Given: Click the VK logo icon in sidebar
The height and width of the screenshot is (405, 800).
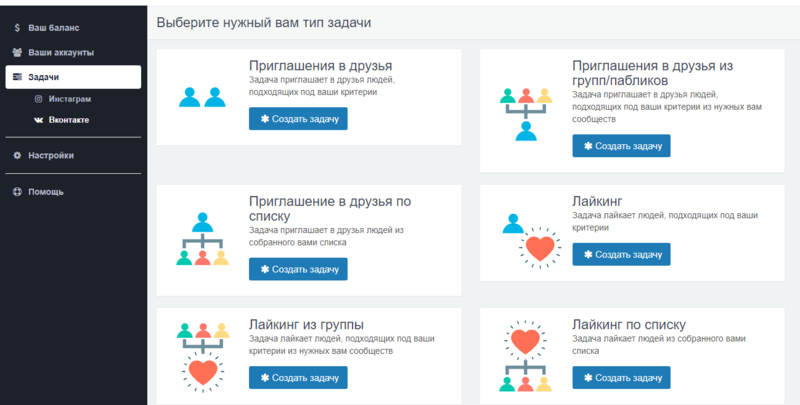Looking at the screenshot, I should tap(38, 119).
